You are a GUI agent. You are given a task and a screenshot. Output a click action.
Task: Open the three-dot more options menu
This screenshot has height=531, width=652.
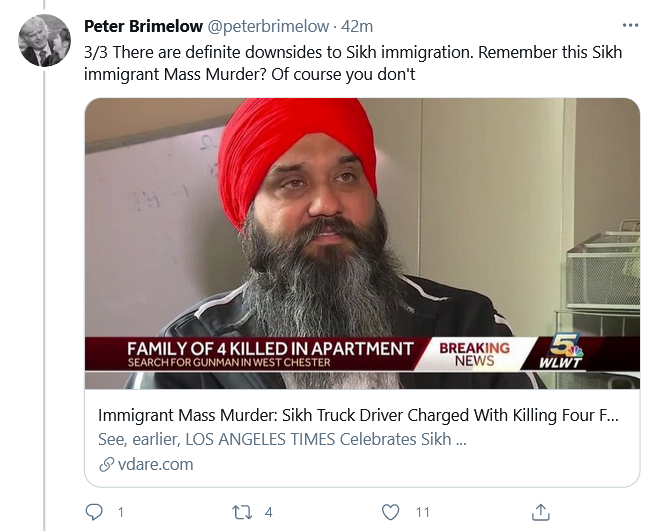click(x=630, y=26)
